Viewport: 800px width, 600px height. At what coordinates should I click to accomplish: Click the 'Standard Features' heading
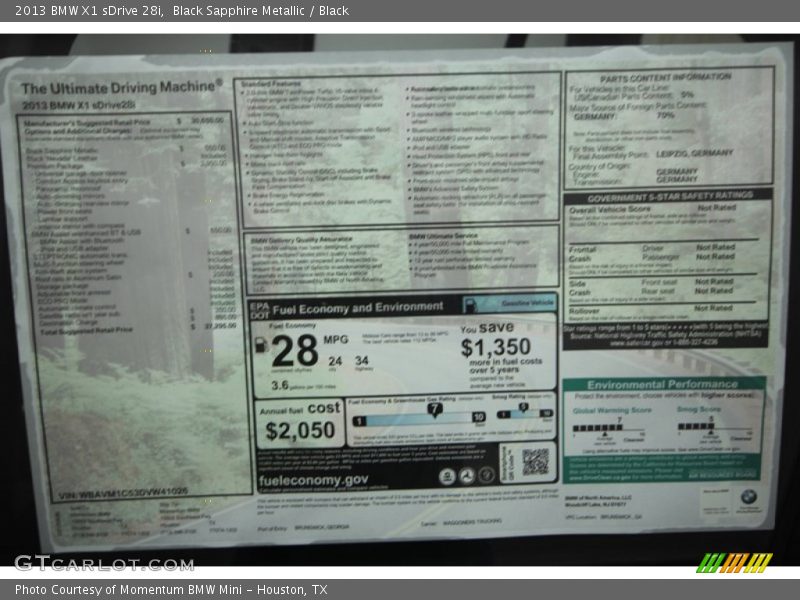click(x=270, y=83)
